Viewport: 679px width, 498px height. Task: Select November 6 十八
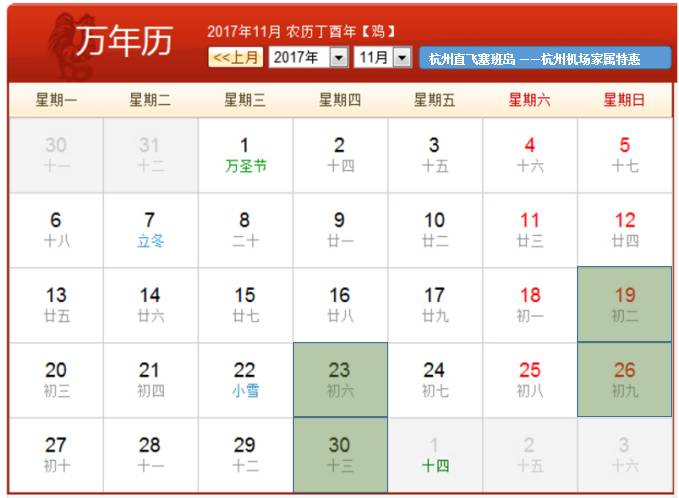[x=56, y=230]
